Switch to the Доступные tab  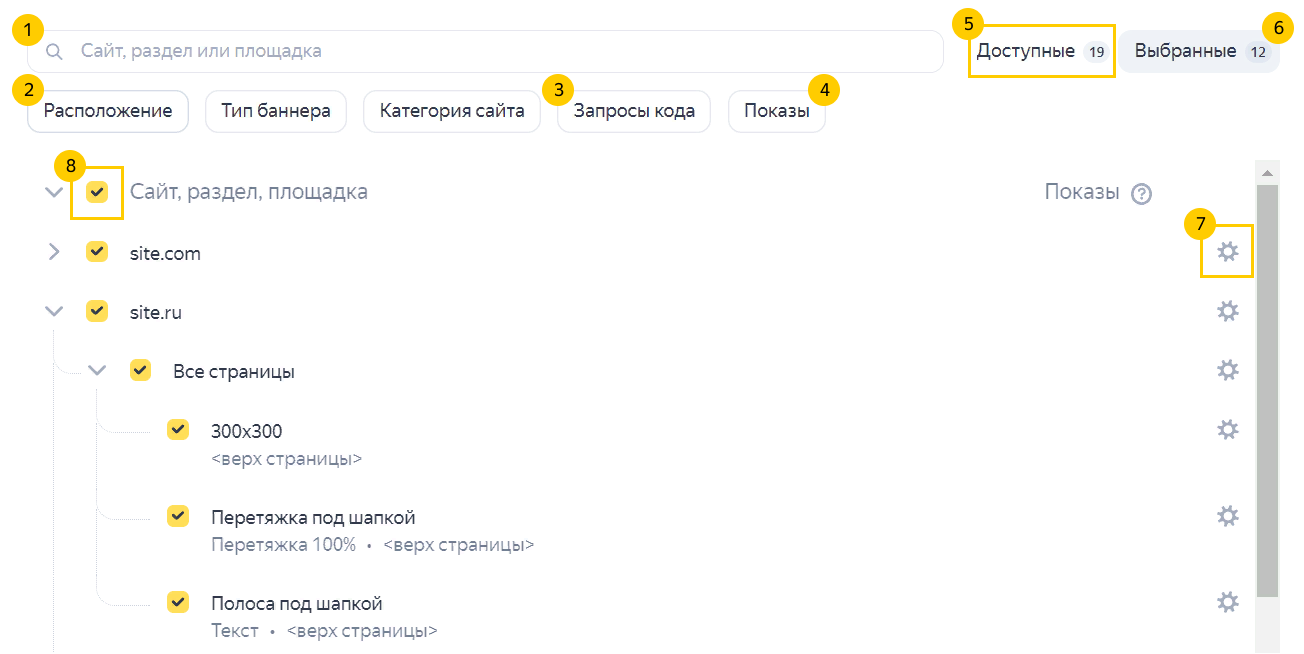(1041, 51)
